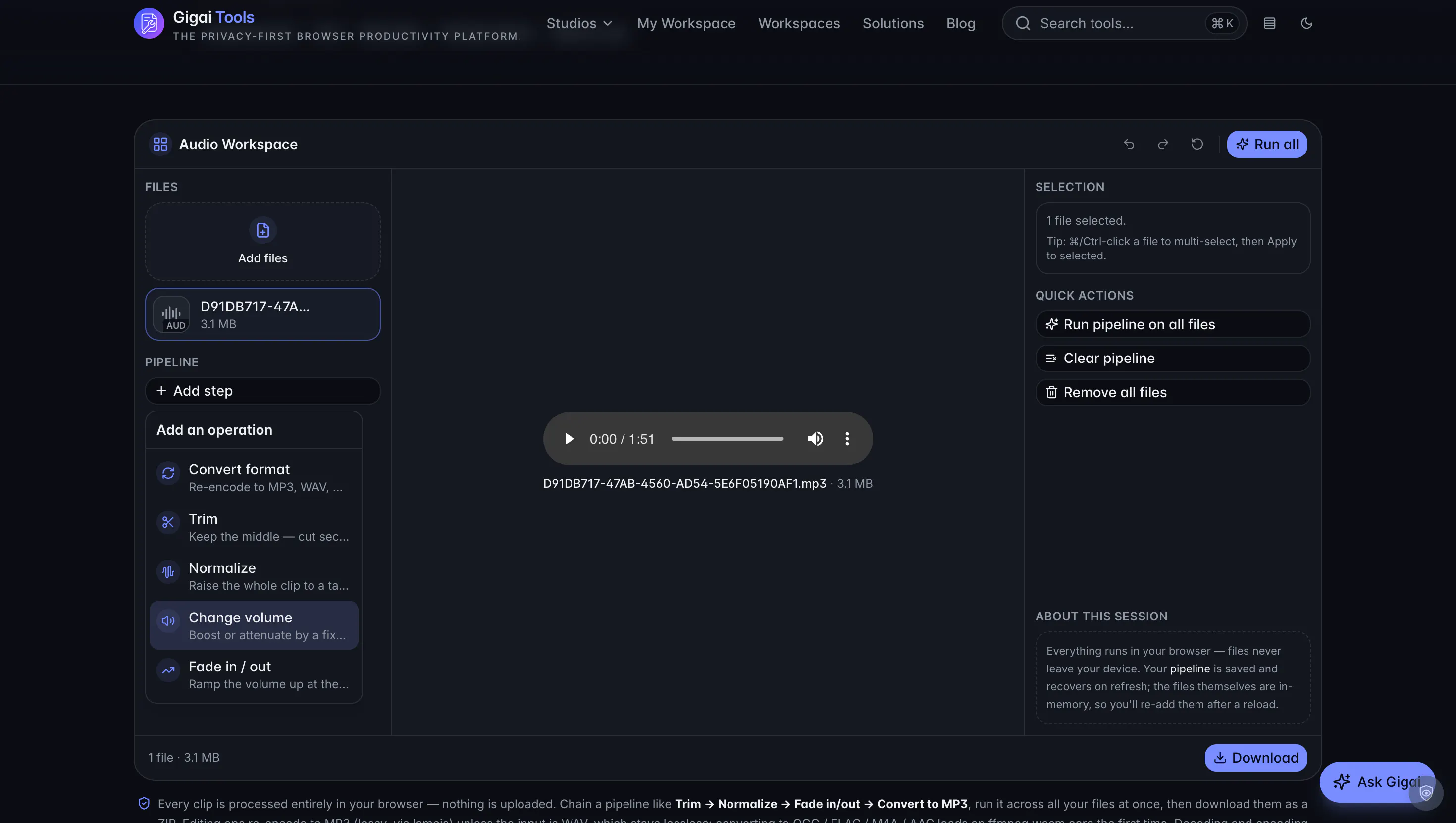The image size is (1456, 823).
Task: Click the Audio Workspace grid icon
Action: 160,144
